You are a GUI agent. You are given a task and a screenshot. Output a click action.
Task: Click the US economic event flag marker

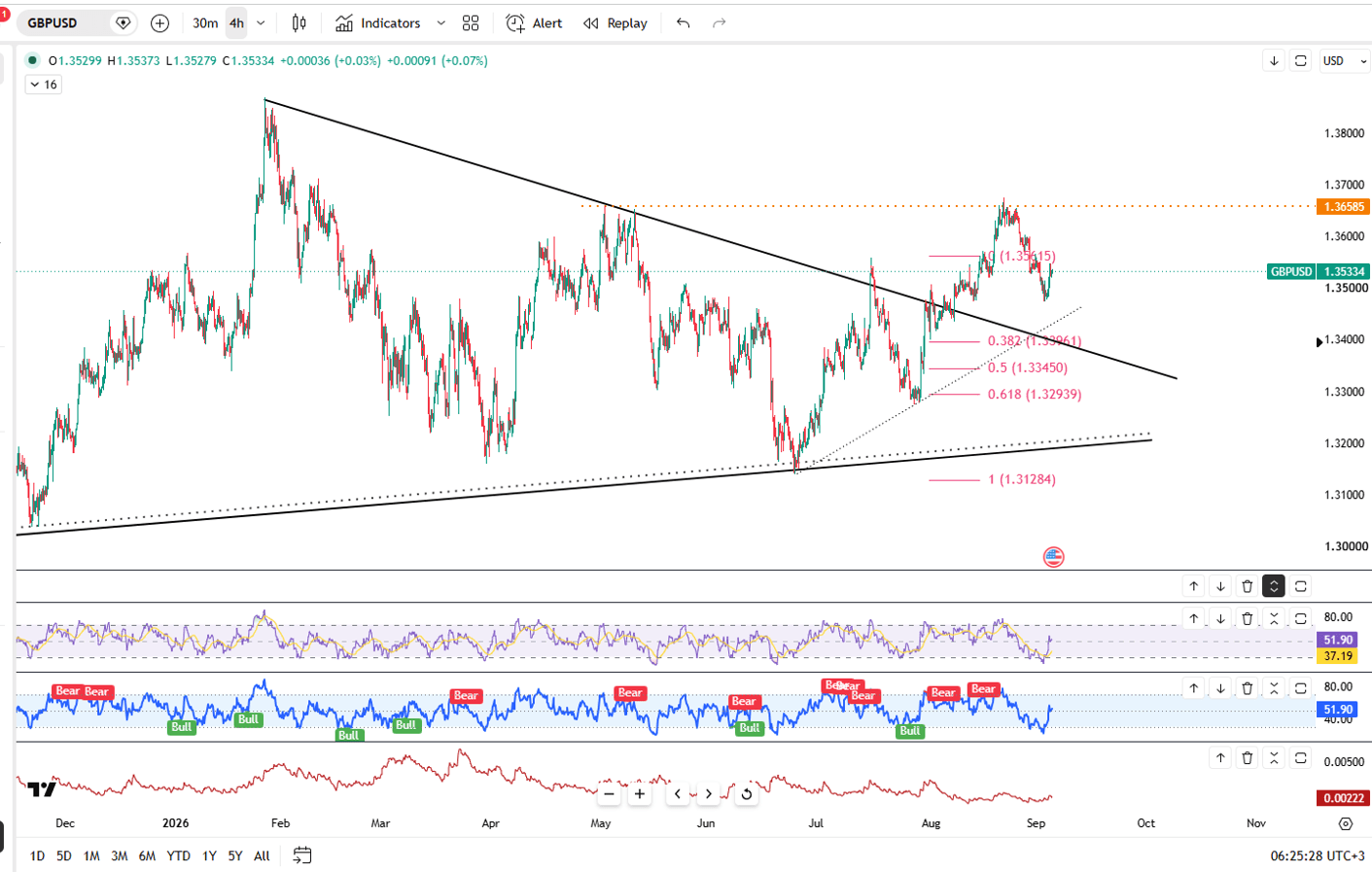click(x=1053, y=557)
